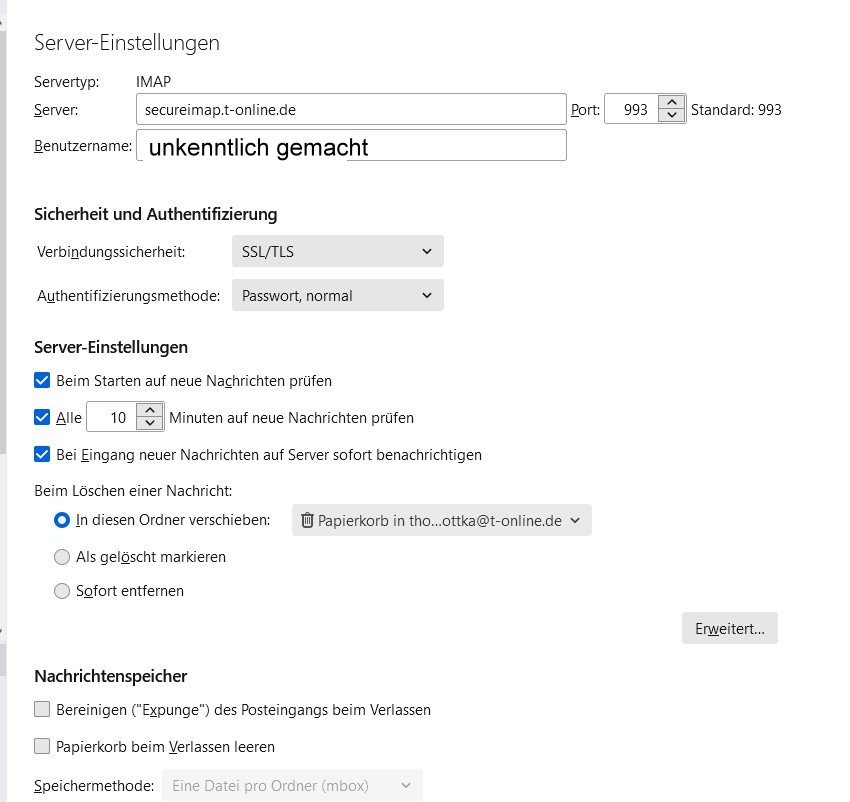Select 'In diesen Ordner verschieben' radio button
This screenshot has height=802, width=850.
click(62, 521)
